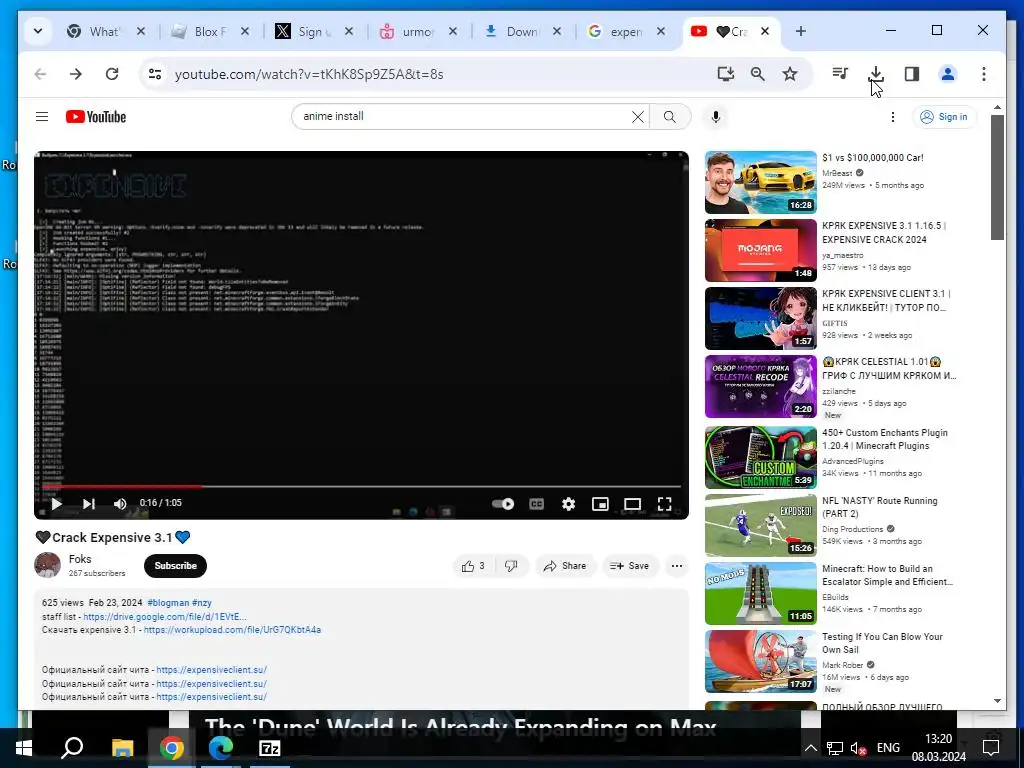Open a new browser tab
This screenshot has height=768, width=1024.
tap(801, 31)
